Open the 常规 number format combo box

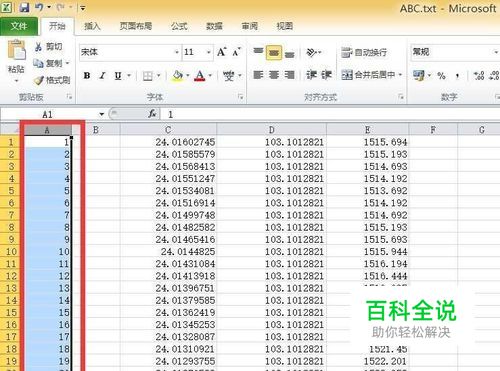[455, 52]
